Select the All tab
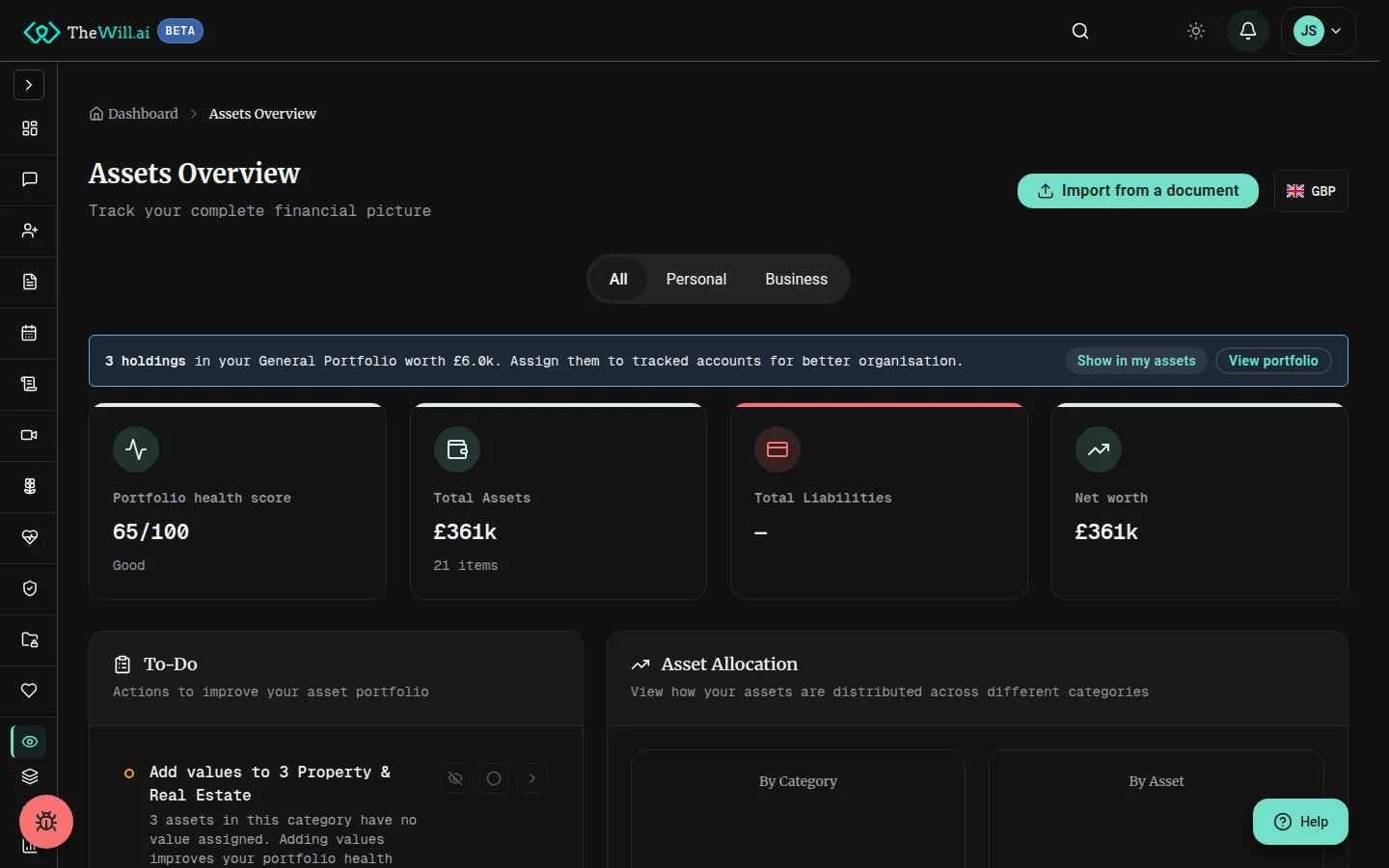The width and height of the screenshot is (1389, 868). click(x=618, y=279)
